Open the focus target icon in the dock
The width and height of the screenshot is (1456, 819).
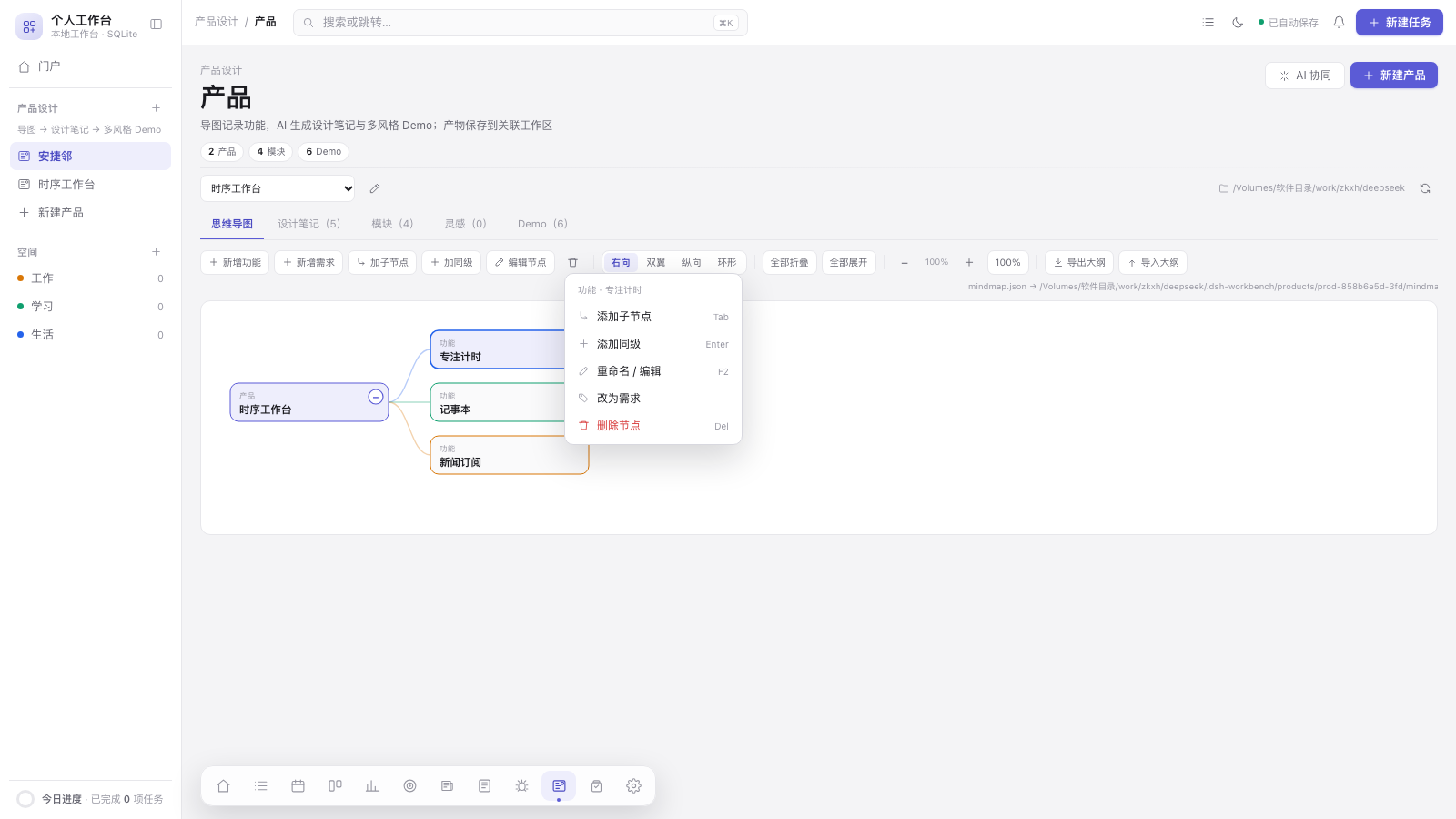point(410,786)
